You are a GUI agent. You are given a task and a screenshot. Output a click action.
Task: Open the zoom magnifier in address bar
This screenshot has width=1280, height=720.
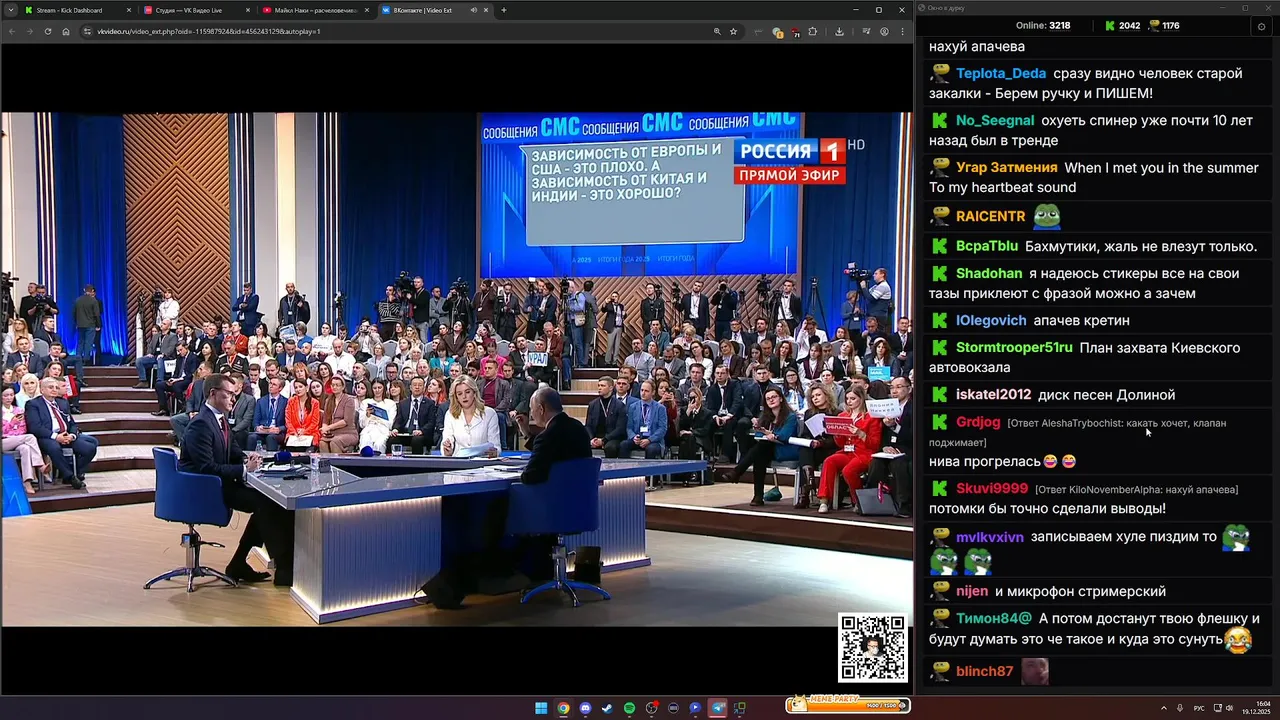pos(717,31)
